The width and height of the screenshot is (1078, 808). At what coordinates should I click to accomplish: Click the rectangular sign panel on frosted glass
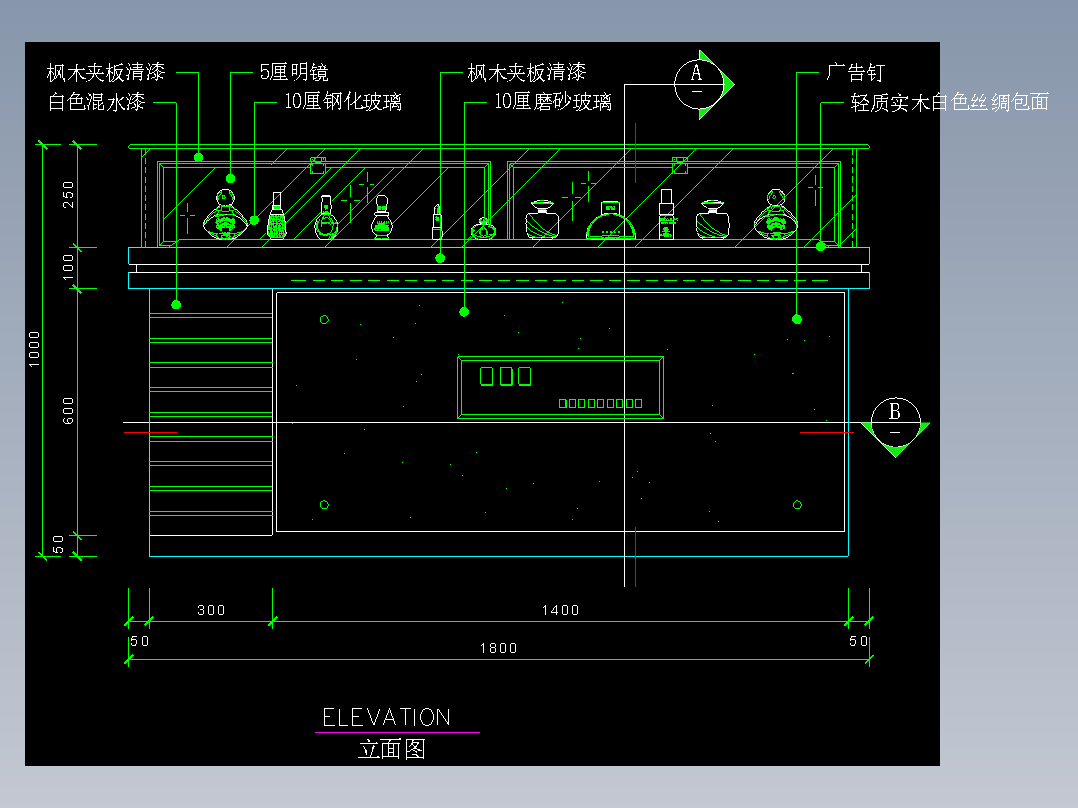[560, 387]
